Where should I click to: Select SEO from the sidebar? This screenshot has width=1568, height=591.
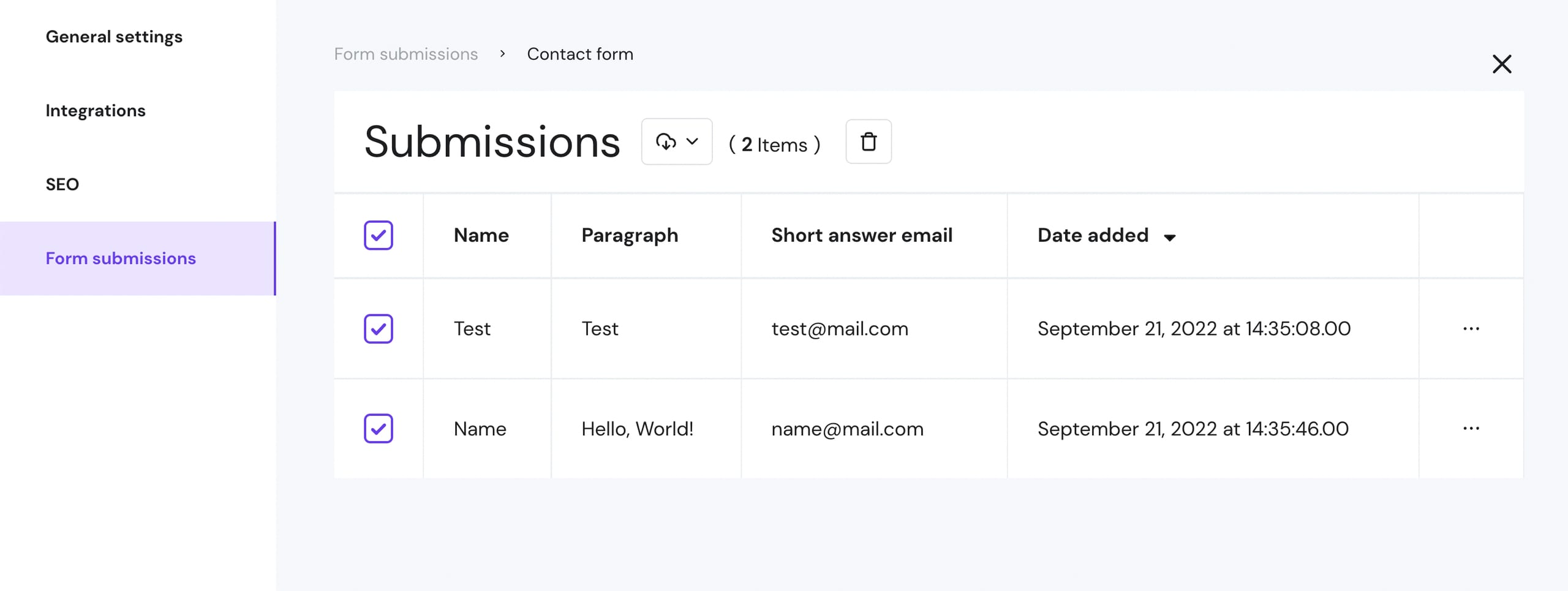pos(62,184)
